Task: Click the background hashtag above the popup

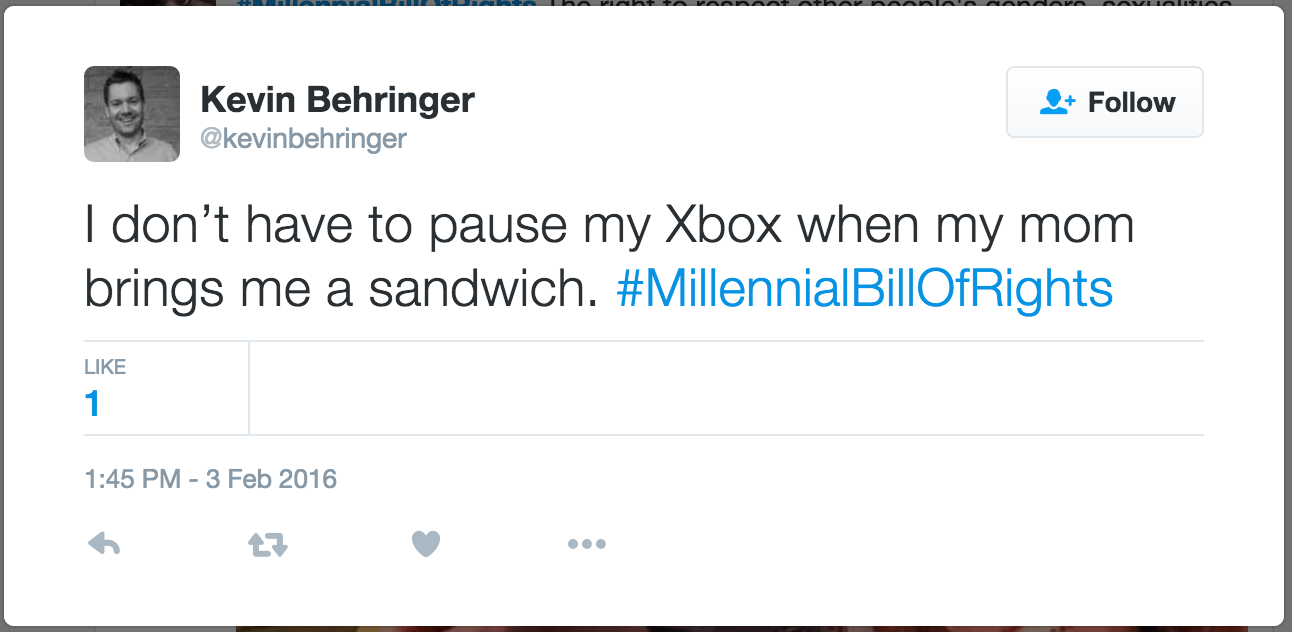Action: (x=386, y=2)
